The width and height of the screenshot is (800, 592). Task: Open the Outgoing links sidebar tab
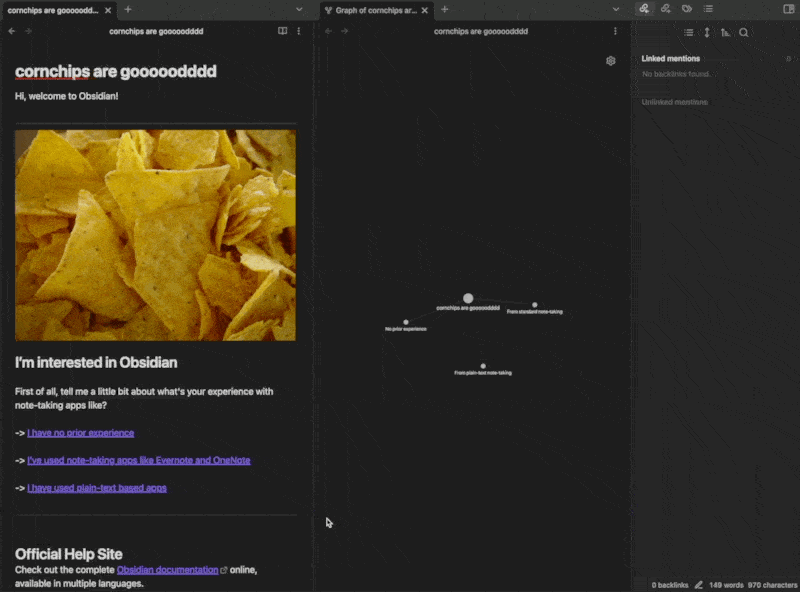click(665, 9)
